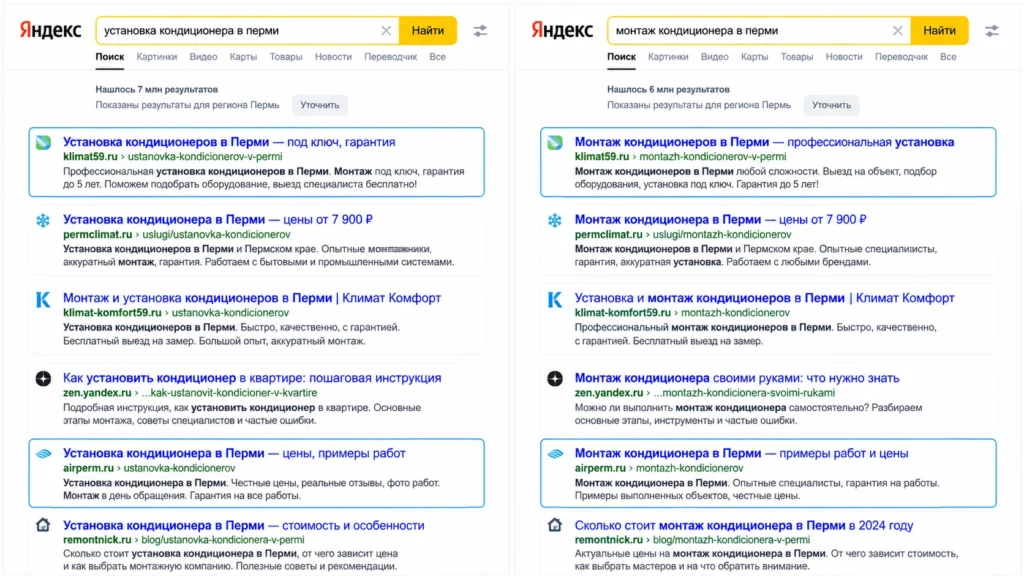Image resolution: width=1024 pixels, height=576 pixels.
Task: Open Новости tab in left window
Action: [333, 57]
